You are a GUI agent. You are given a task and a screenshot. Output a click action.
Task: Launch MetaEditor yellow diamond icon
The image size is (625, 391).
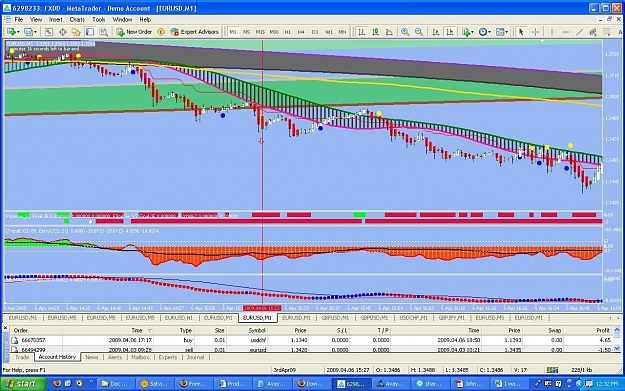point(161,32)
